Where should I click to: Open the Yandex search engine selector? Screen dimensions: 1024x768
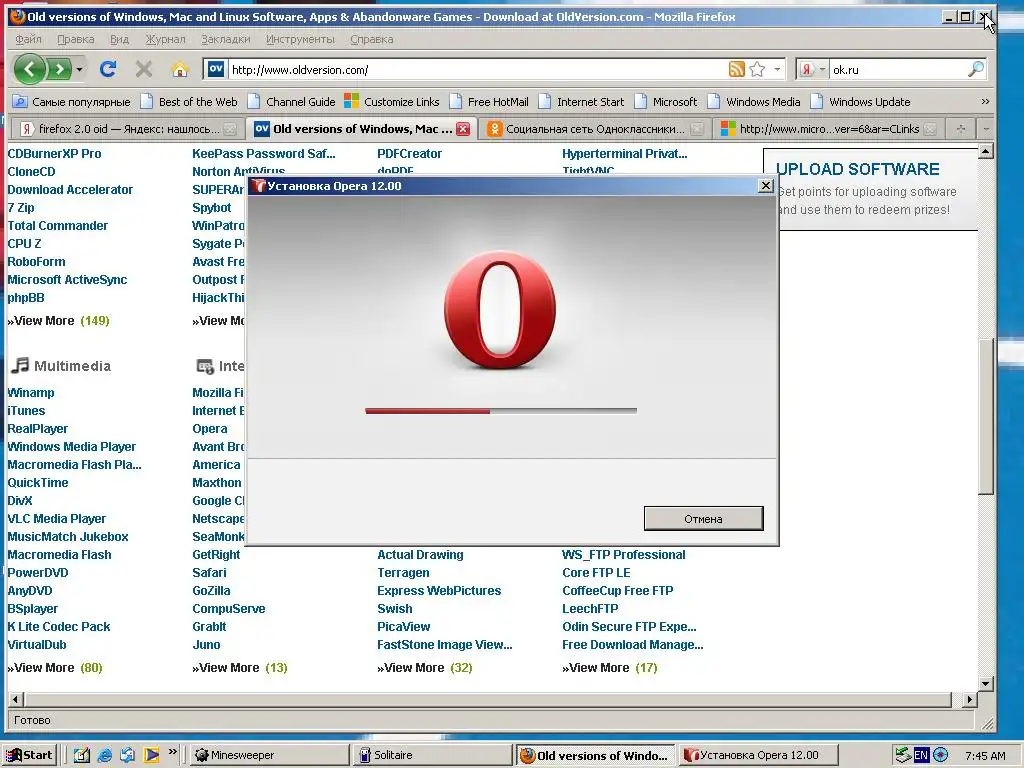point(812,69)
